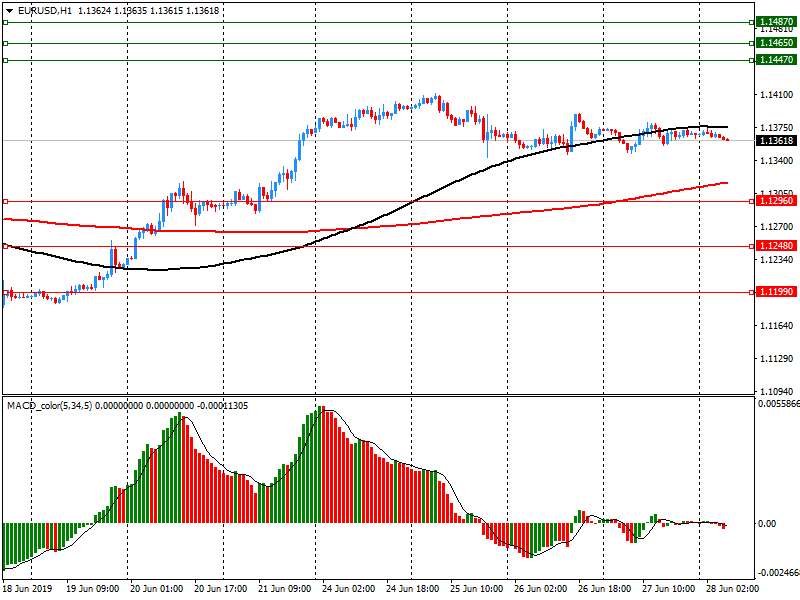800x600 pixels.
Task: Click the 19 Jun 09:00 time label
Action: pos(93,589)
